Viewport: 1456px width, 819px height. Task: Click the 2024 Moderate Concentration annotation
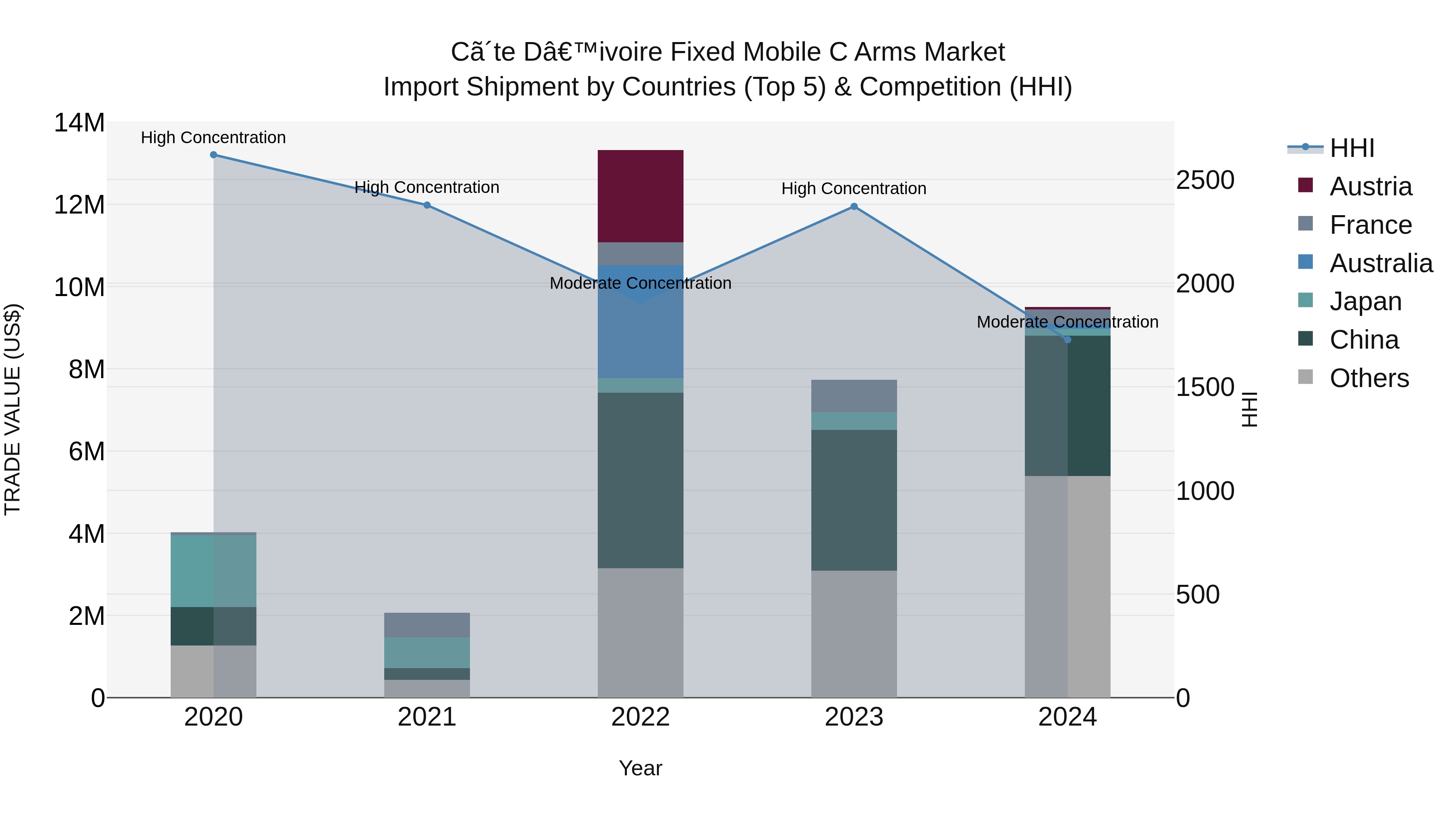tap(1068, 322)
